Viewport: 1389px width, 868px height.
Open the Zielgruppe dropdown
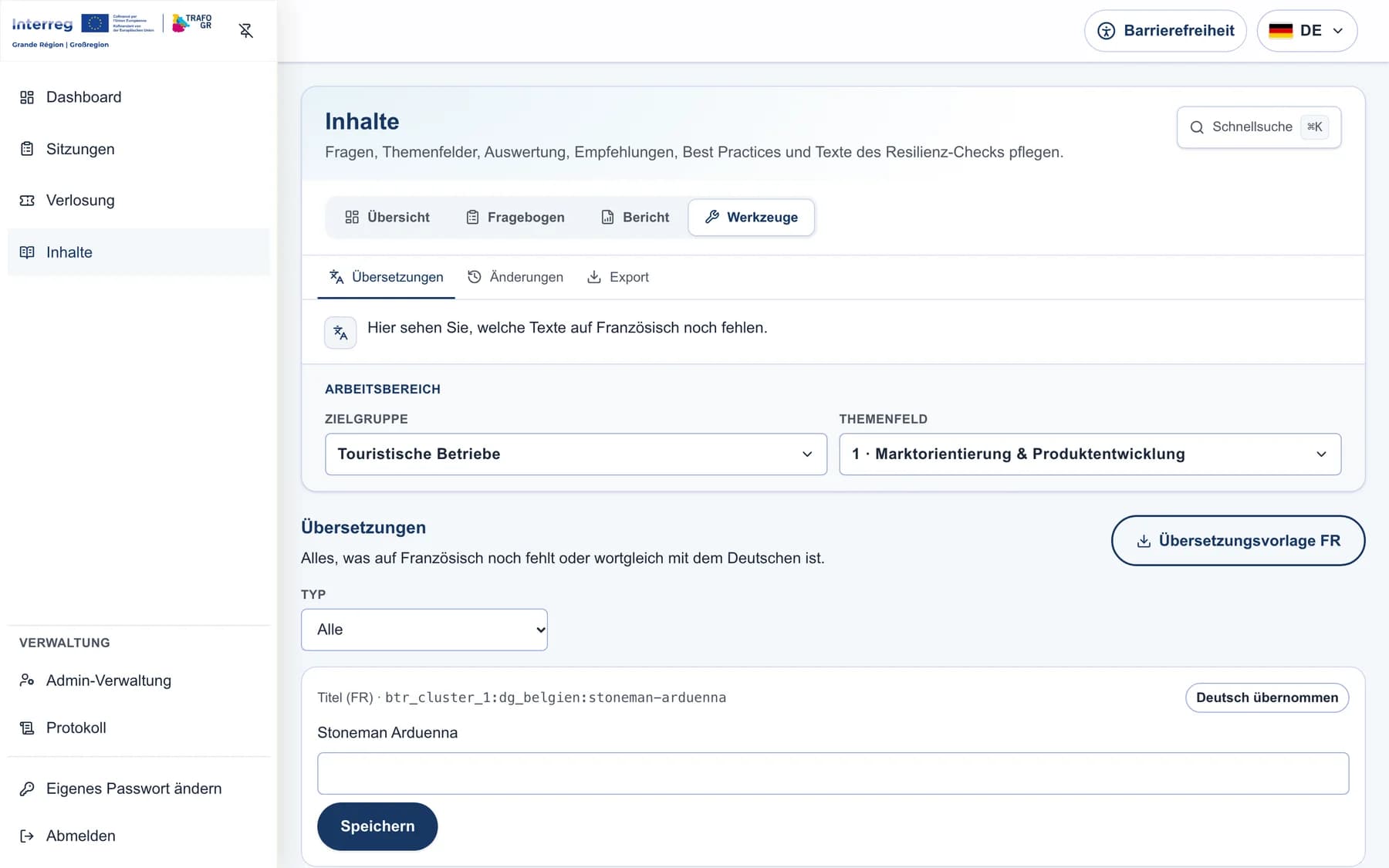[576, 454]
